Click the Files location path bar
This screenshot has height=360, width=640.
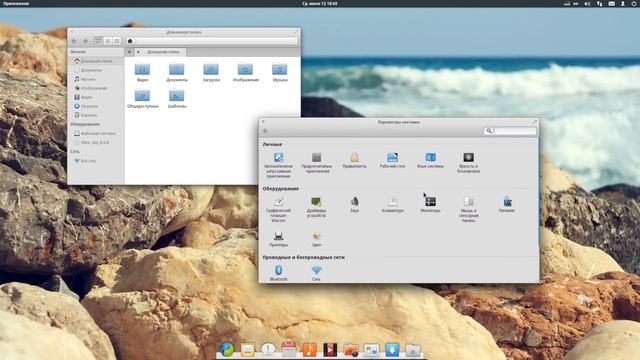point(212,41)
